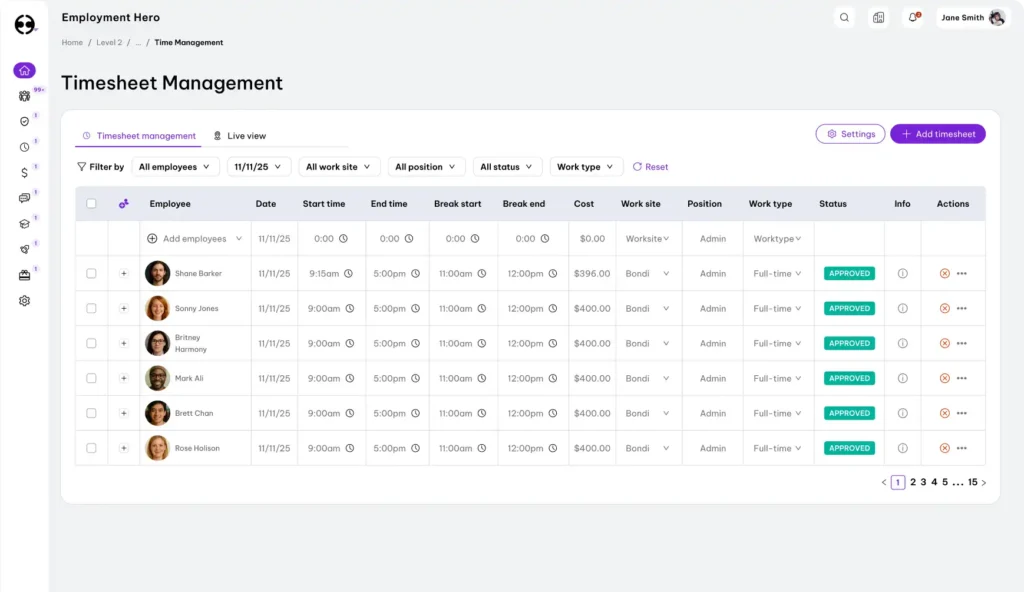Open sidebar settings gear icon
Image resolution: width=1024 pixels, height=592 pixels.
(x=24, y=300)
